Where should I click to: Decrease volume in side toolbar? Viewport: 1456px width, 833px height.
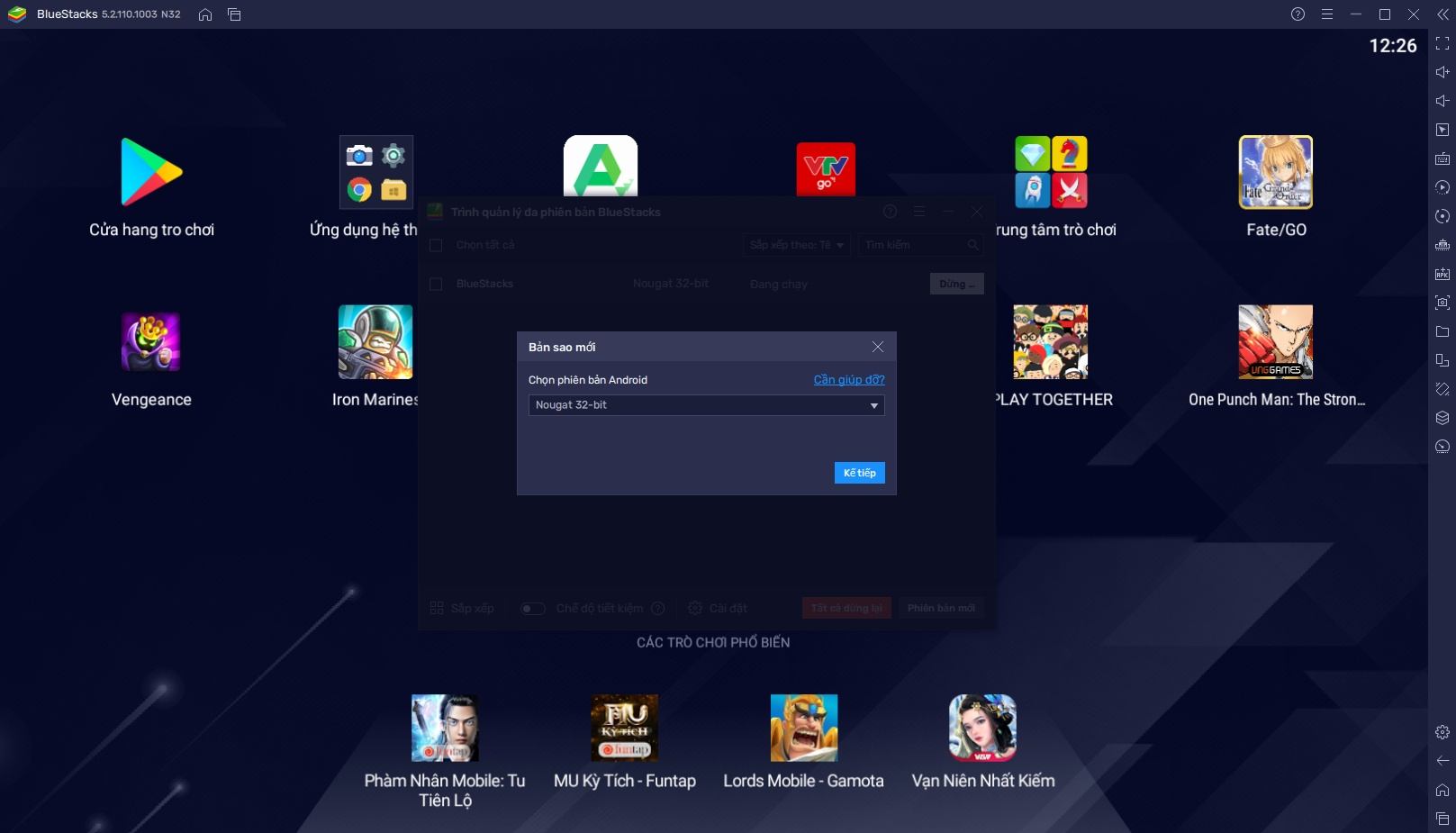[1442, 101]
